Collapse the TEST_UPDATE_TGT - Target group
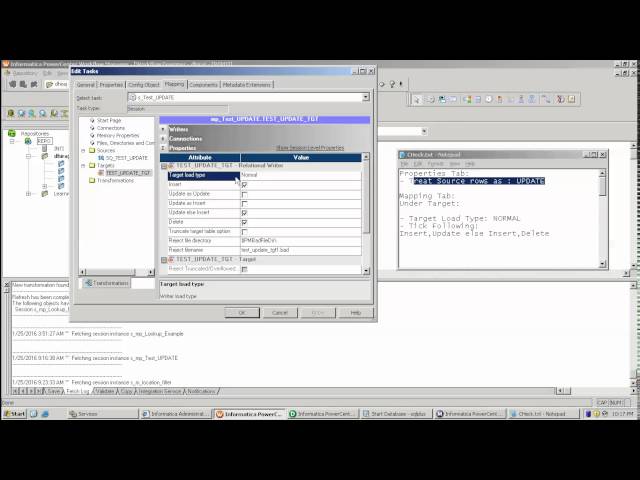This screenshot has height=480, width=640. [x=164, y=260]
